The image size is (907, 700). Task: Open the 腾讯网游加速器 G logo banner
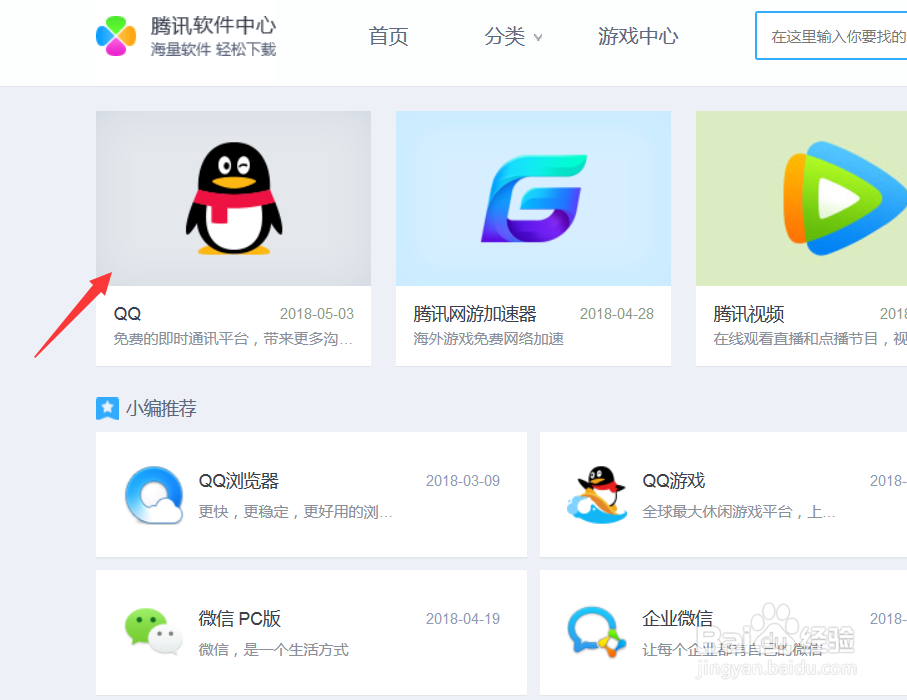click(533, 198)
